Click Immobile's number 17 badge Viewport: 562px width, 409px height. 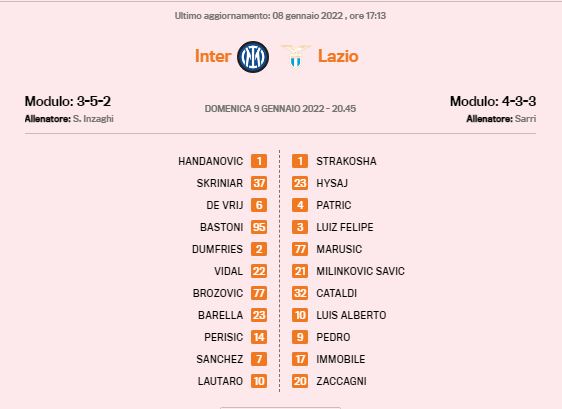[x=300, y=359]
